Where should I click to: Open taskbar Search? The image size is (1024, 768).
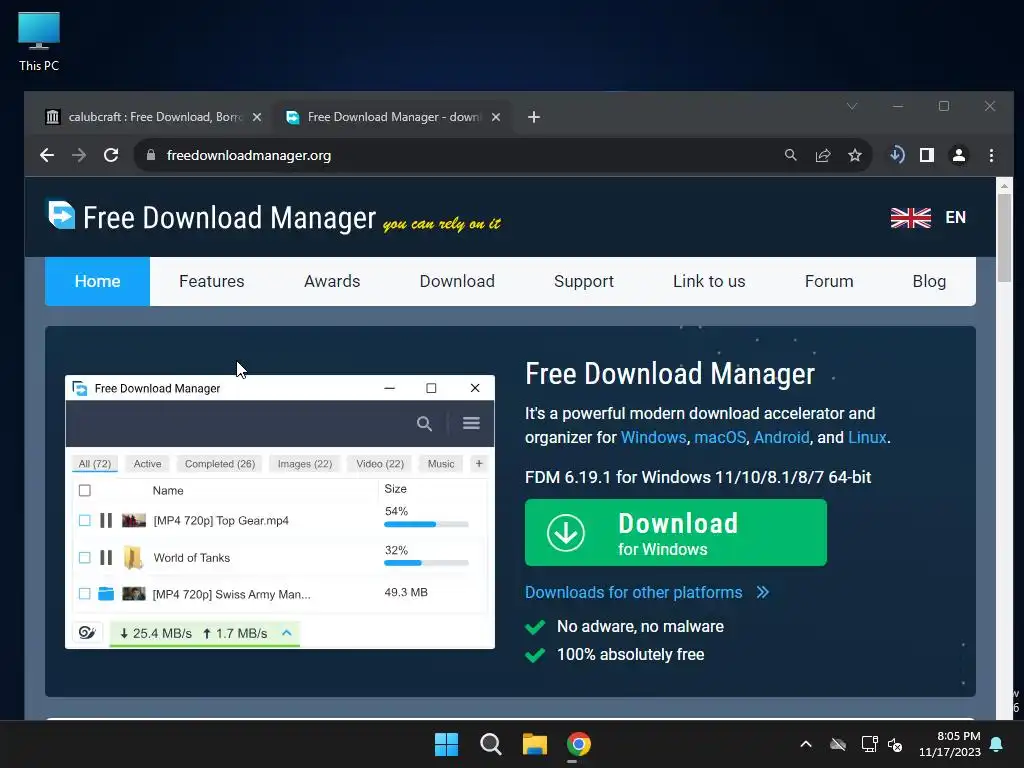coord(490,744)
